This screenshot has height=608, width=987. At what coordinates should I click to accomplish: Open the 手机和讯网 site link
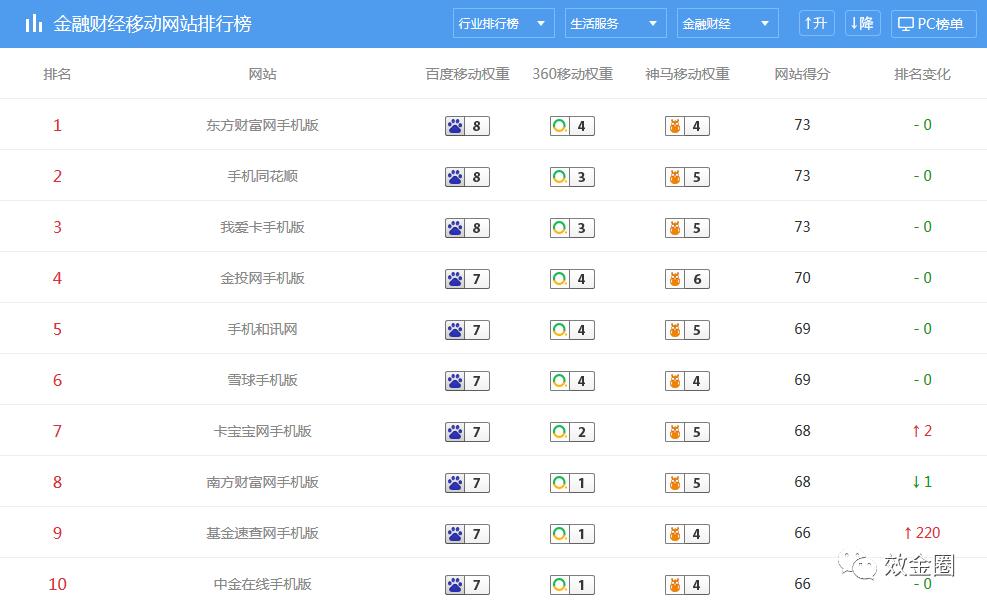[262, 329]
